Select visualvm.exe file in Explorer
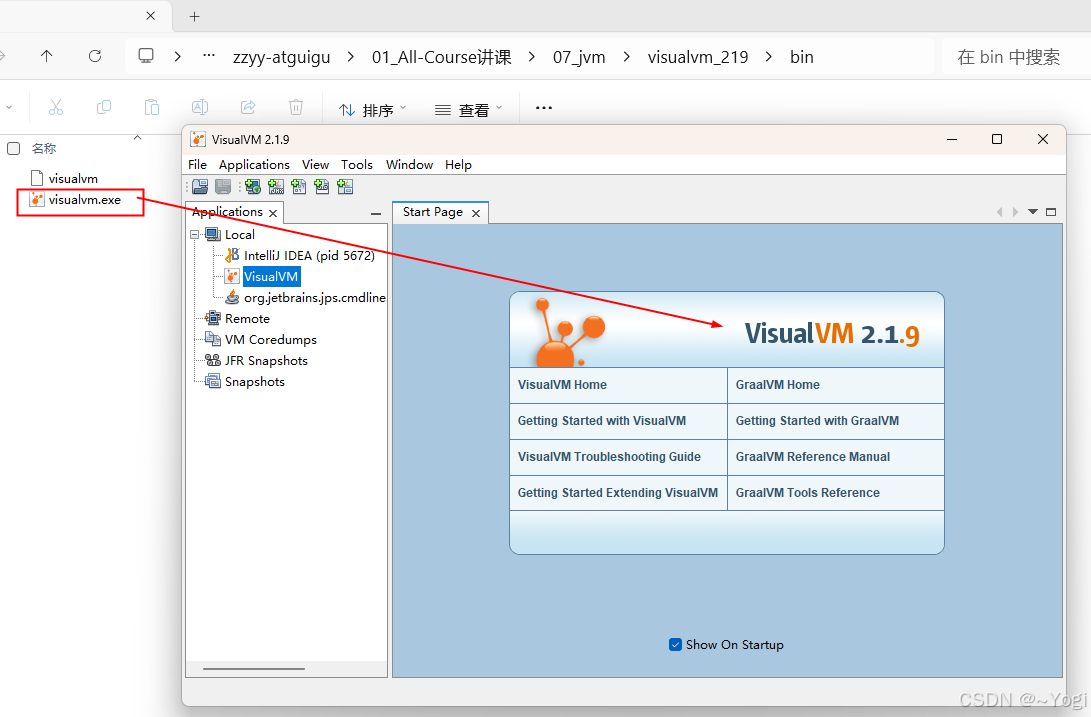1091x717 pixels. tap(84, 200)
